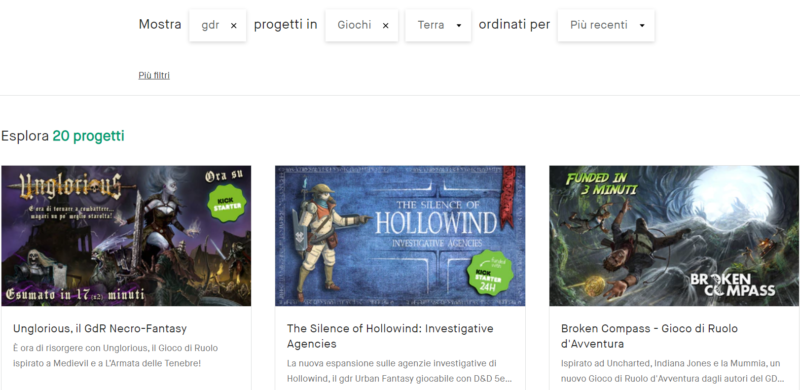800x390 pixels.
Task: Click the 'ordinati per' label text
Action: click(514, 25)
